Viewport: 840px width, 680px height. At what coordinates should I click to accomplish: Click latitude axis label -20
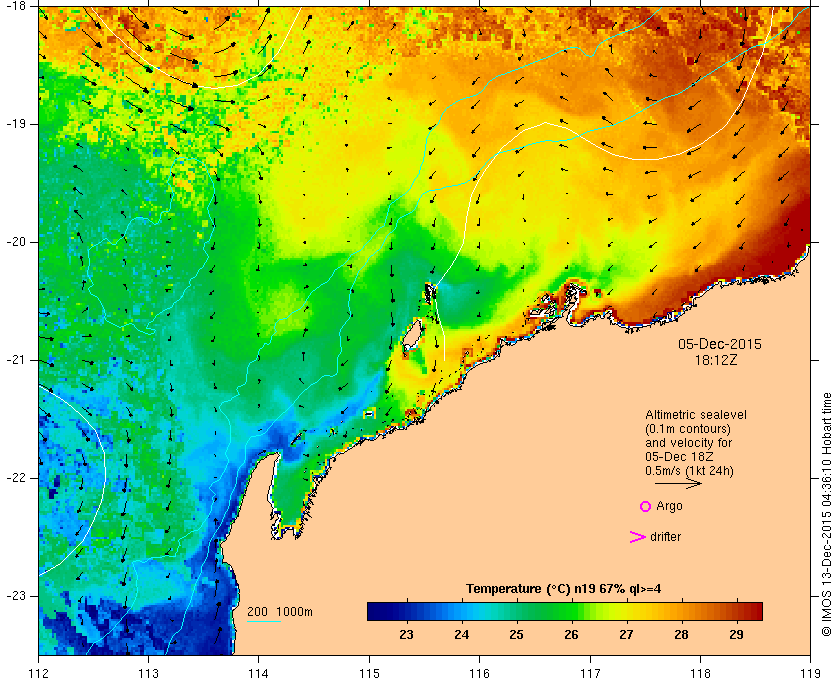point(16,242)
